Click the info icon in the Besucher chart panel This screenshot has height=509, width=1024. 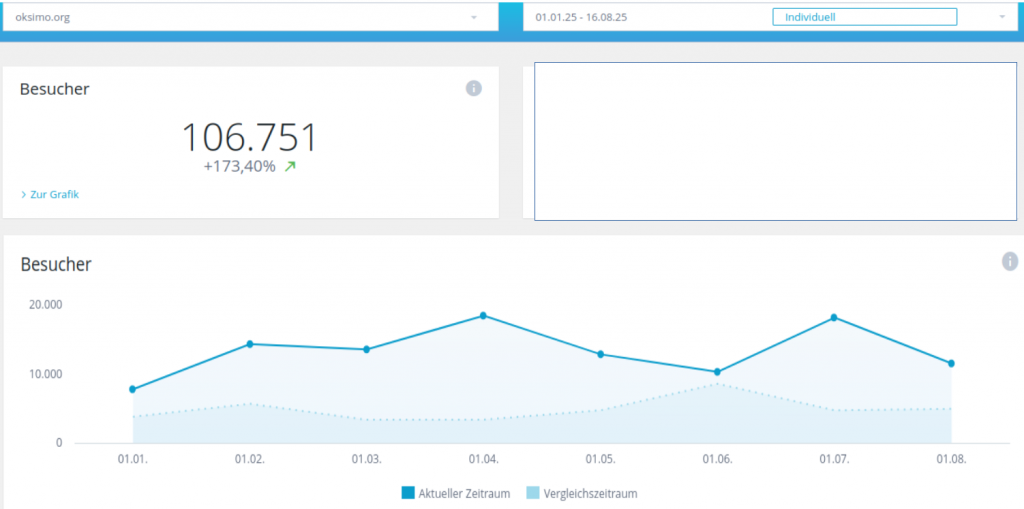point(1010,261)
